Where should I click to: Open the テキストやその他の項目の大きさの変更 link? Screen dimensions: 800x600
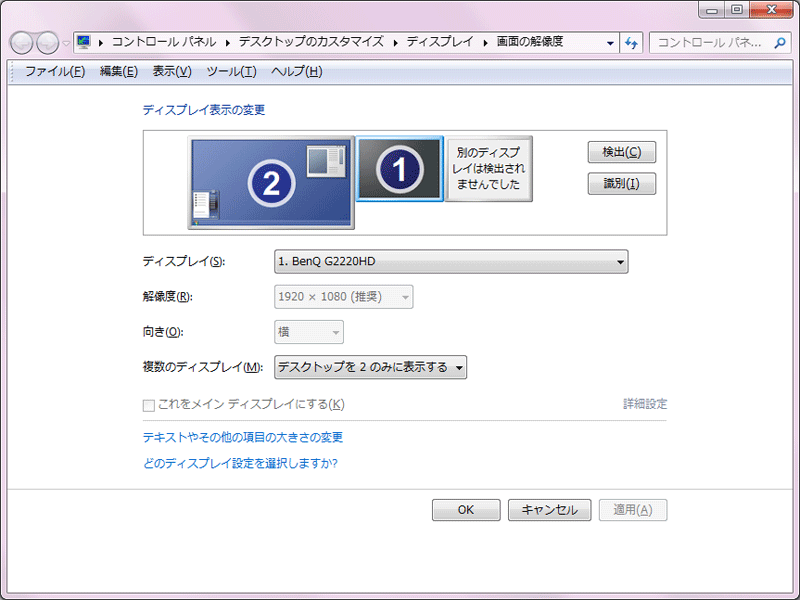pos(243,437)
